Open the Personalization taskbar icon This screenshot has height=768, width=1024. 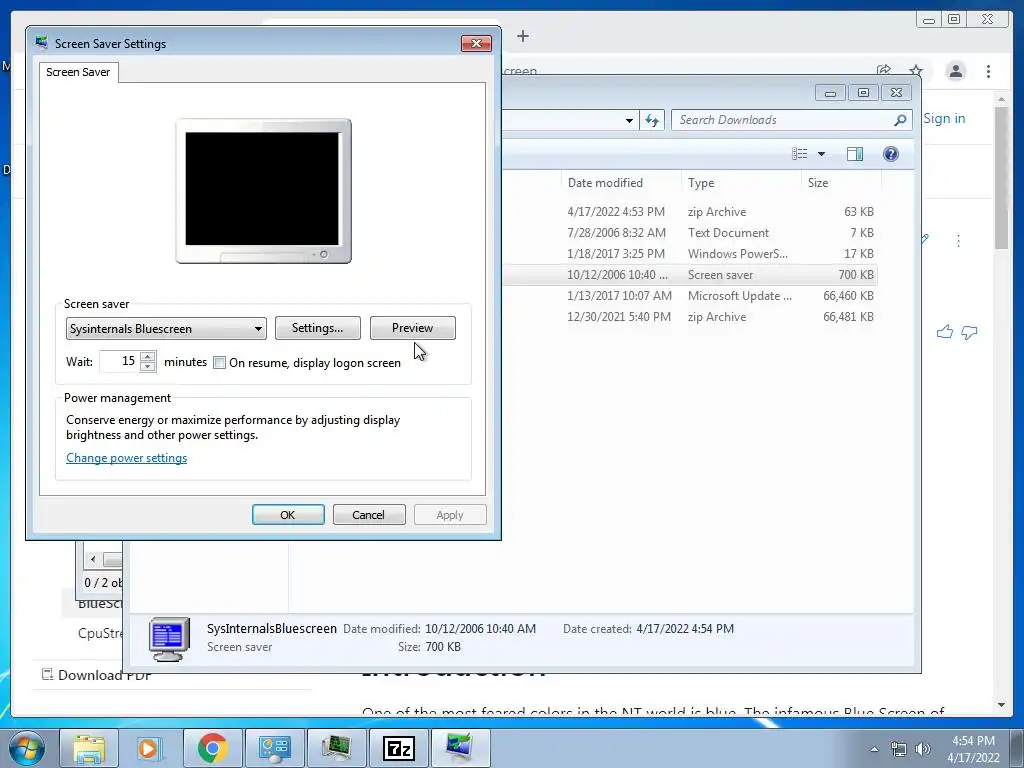coord(459,748)
